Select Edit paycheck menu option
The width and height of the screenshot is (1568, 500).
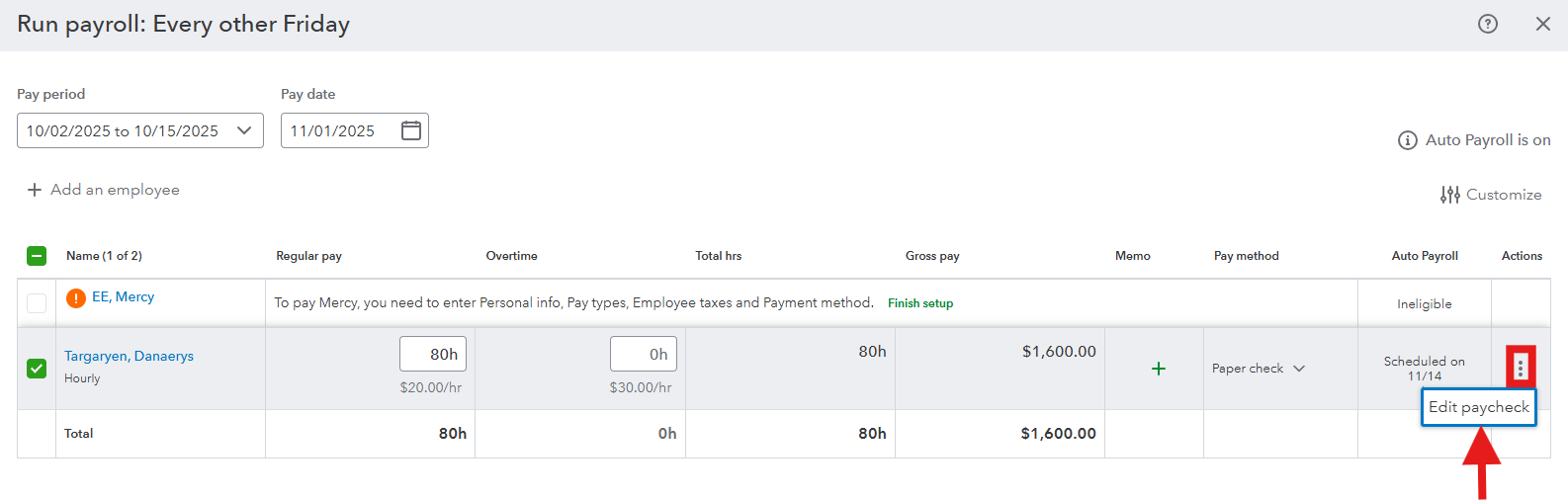click(1478, 407)
